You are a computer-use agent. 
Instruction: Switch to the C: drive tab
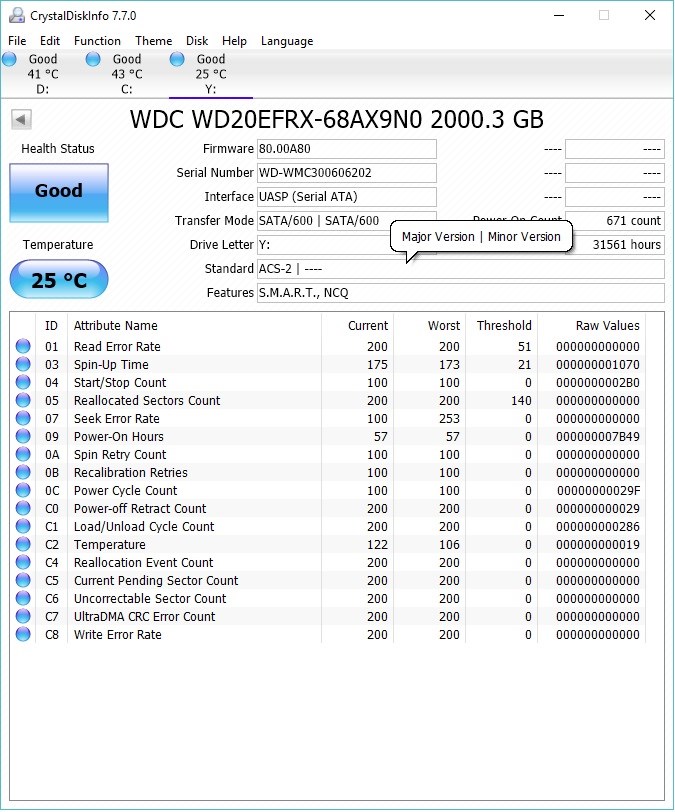[126, 74]
